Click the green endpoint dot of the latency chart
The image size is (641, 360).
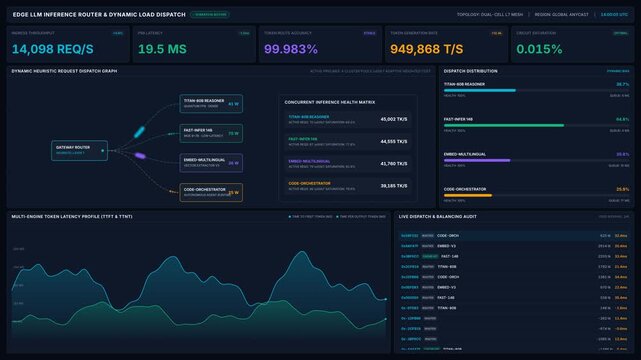pos(385,319)
